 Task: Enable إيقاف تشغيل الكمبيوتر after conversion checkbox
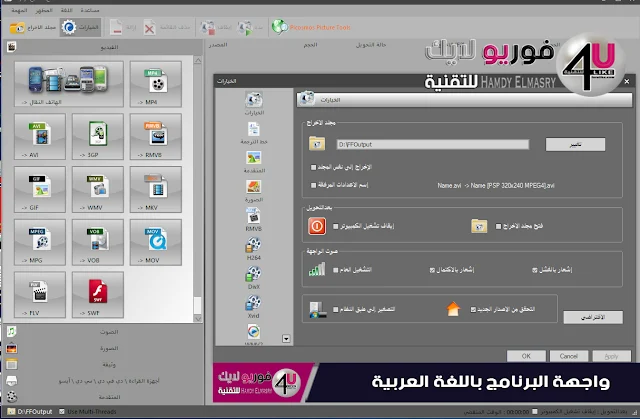point(336,226)
